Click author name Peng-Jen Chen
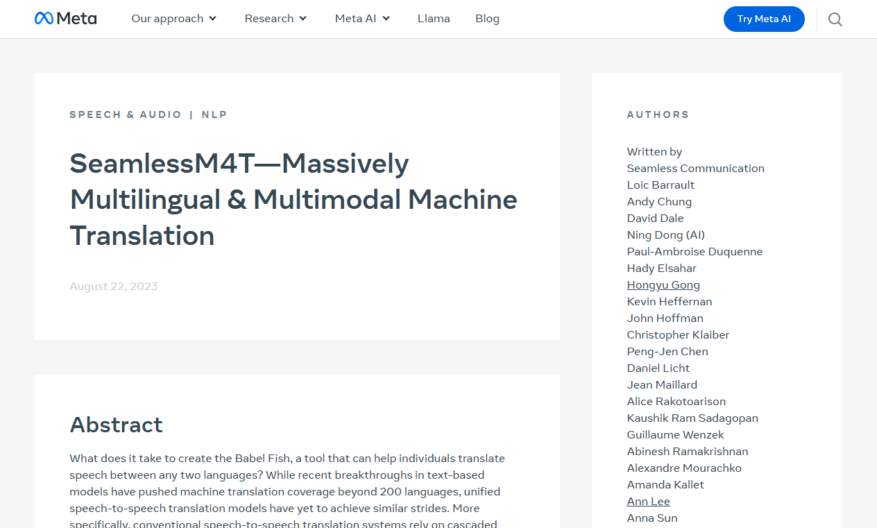The image size is (877, 528). coord(667,352)
